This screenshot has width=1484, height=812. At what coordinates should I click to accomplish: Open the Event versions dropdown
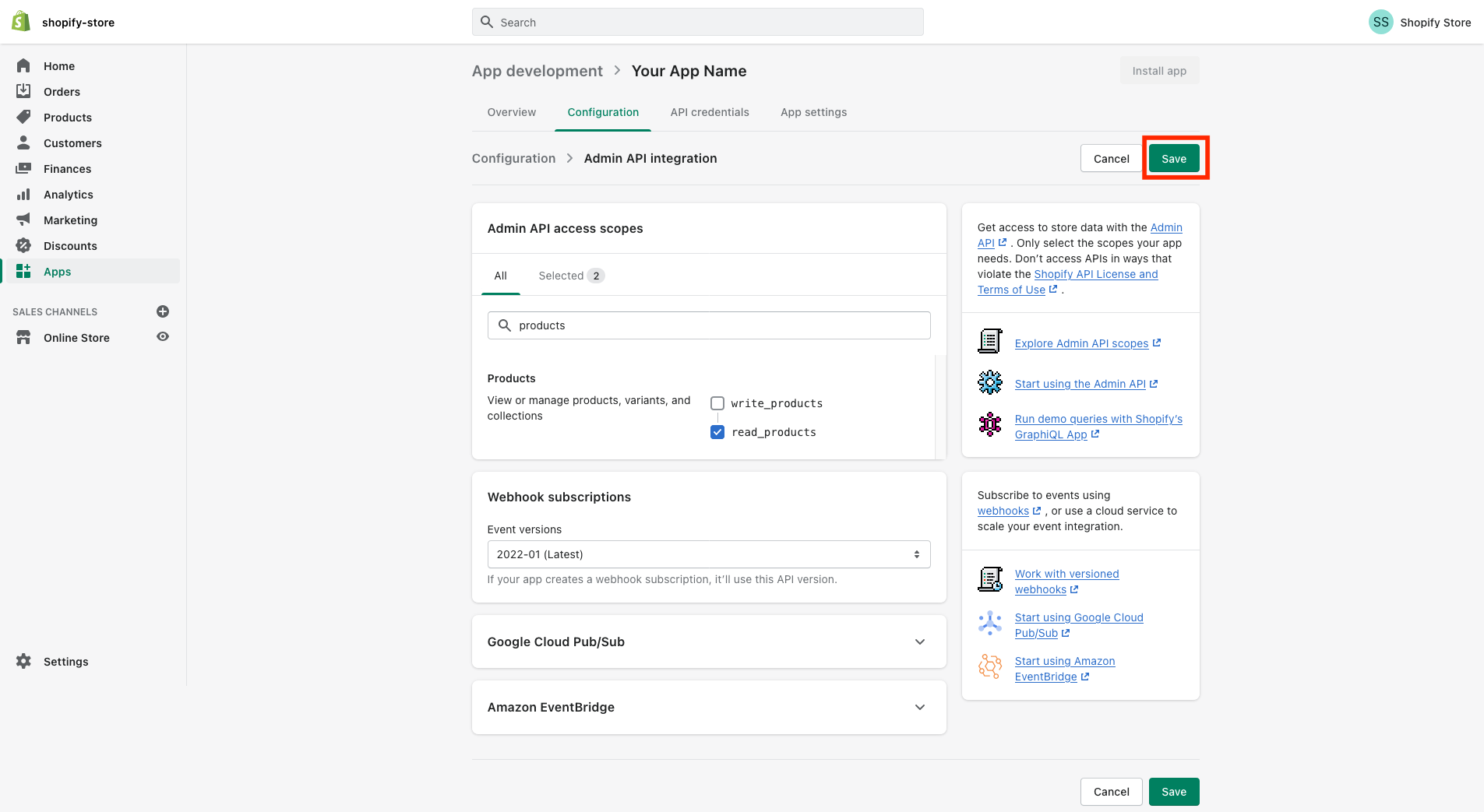pyautogui.click(x=709, y=554)
